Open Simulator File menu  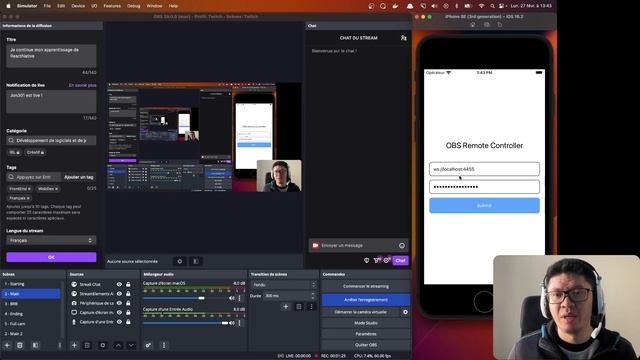pos(47,6)
